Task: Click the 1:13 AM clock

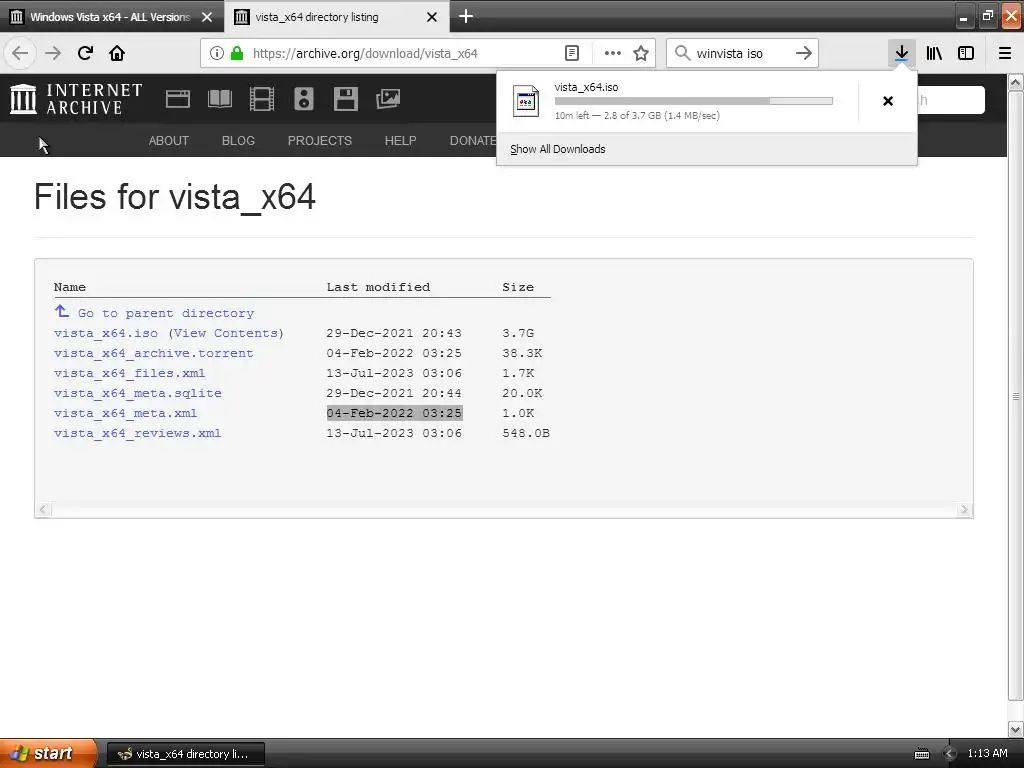Action: pyautogui.click(x=987, y=754)
